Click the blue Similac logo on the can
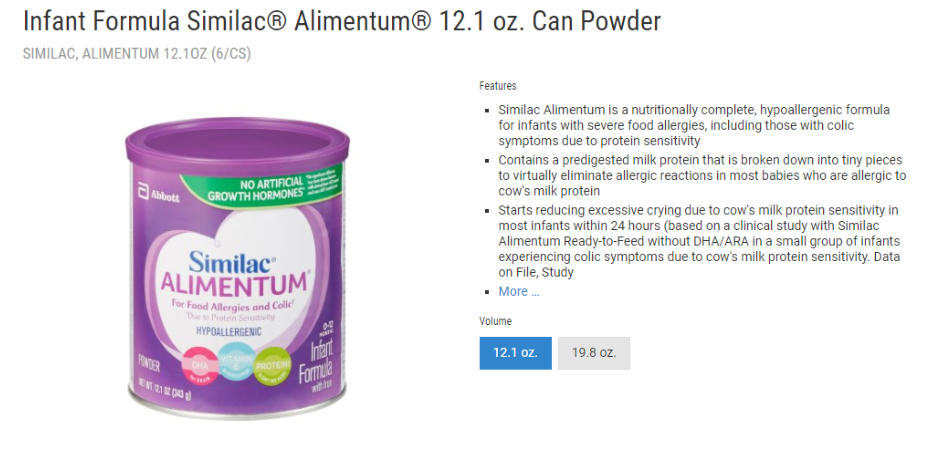This screenshot has width=929, height=471. click(232, 262)
